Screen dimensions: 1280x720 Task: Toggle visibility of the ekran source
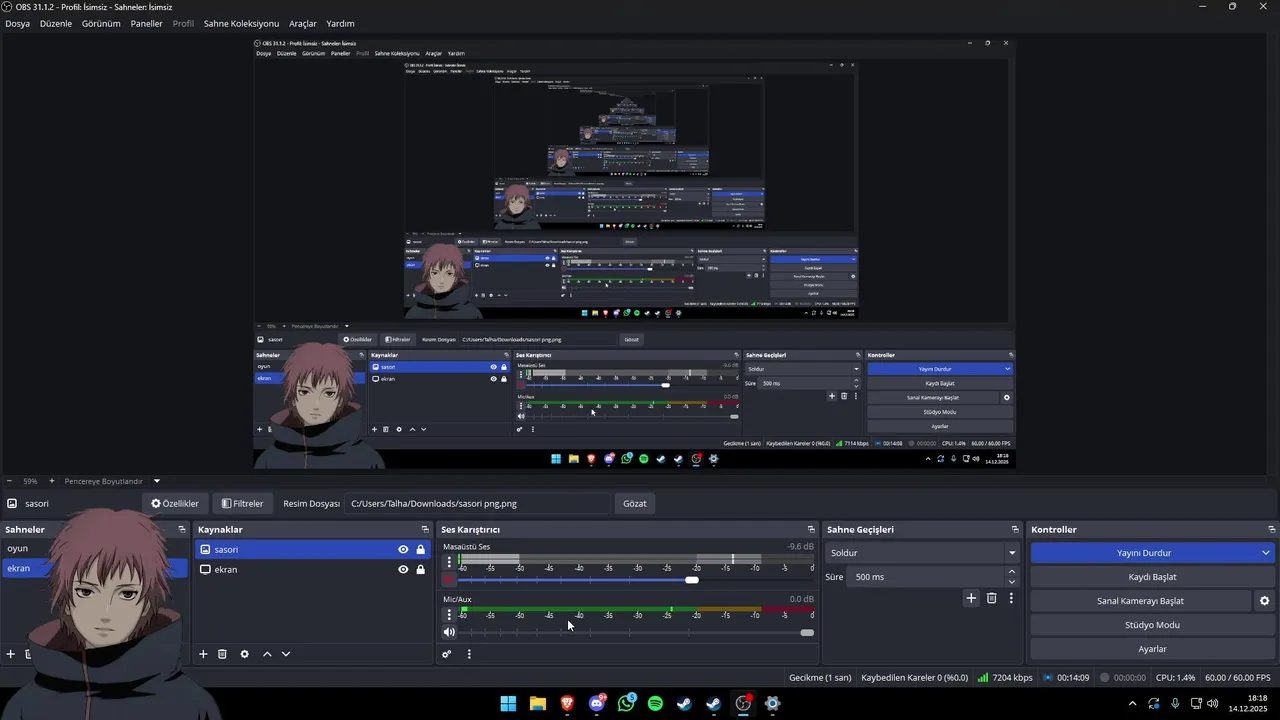[403, 569]
